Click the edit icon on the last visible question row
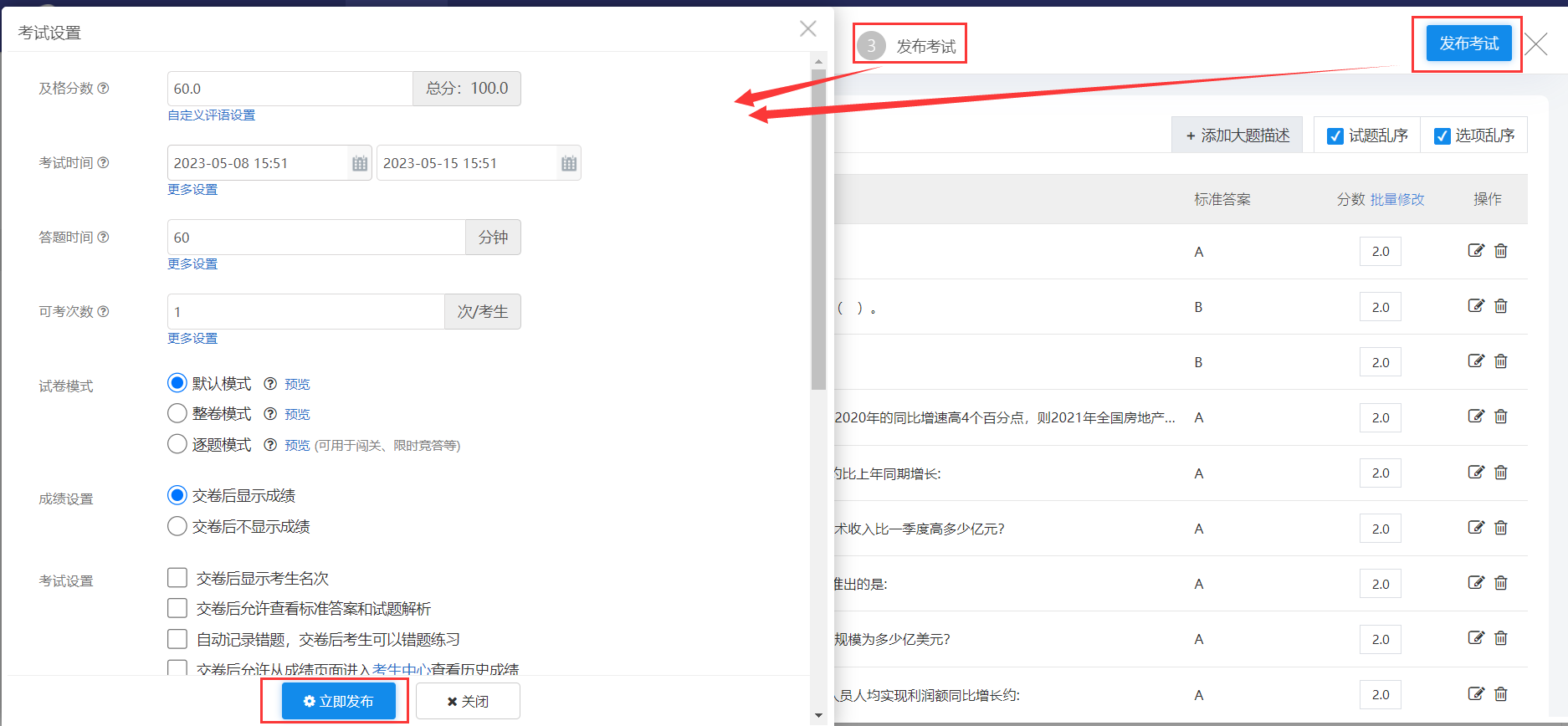 pos(1476,694)
